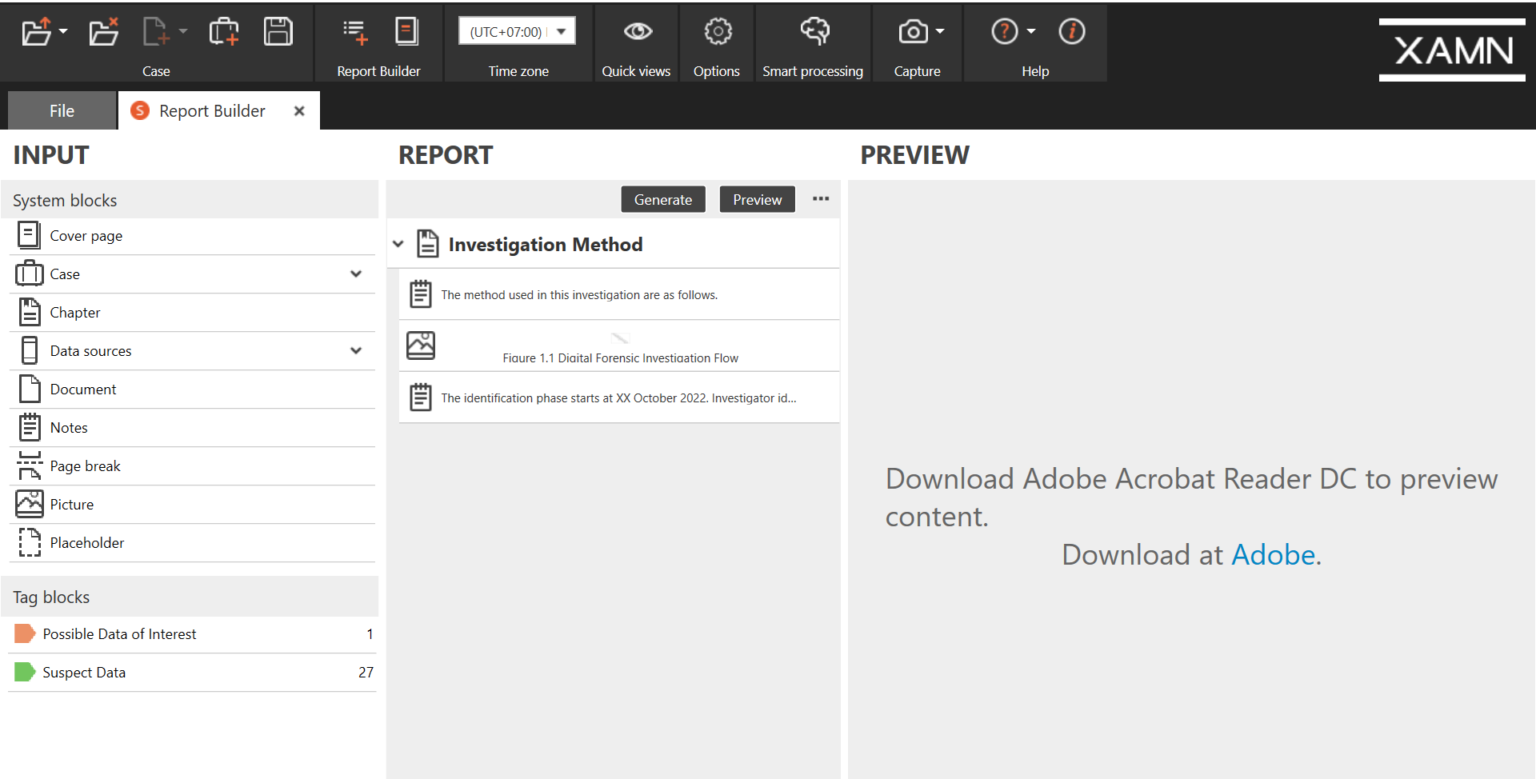Click the Generate report button
This screenshot has width=1536, height=779.
(x=662, y=199)
